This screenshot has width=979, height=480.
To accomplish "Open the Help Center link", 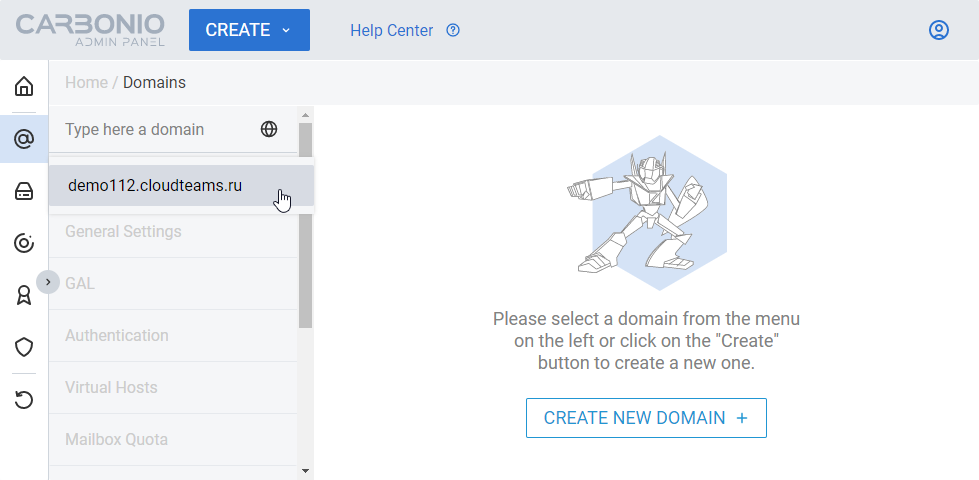I will tap(391, 30).
